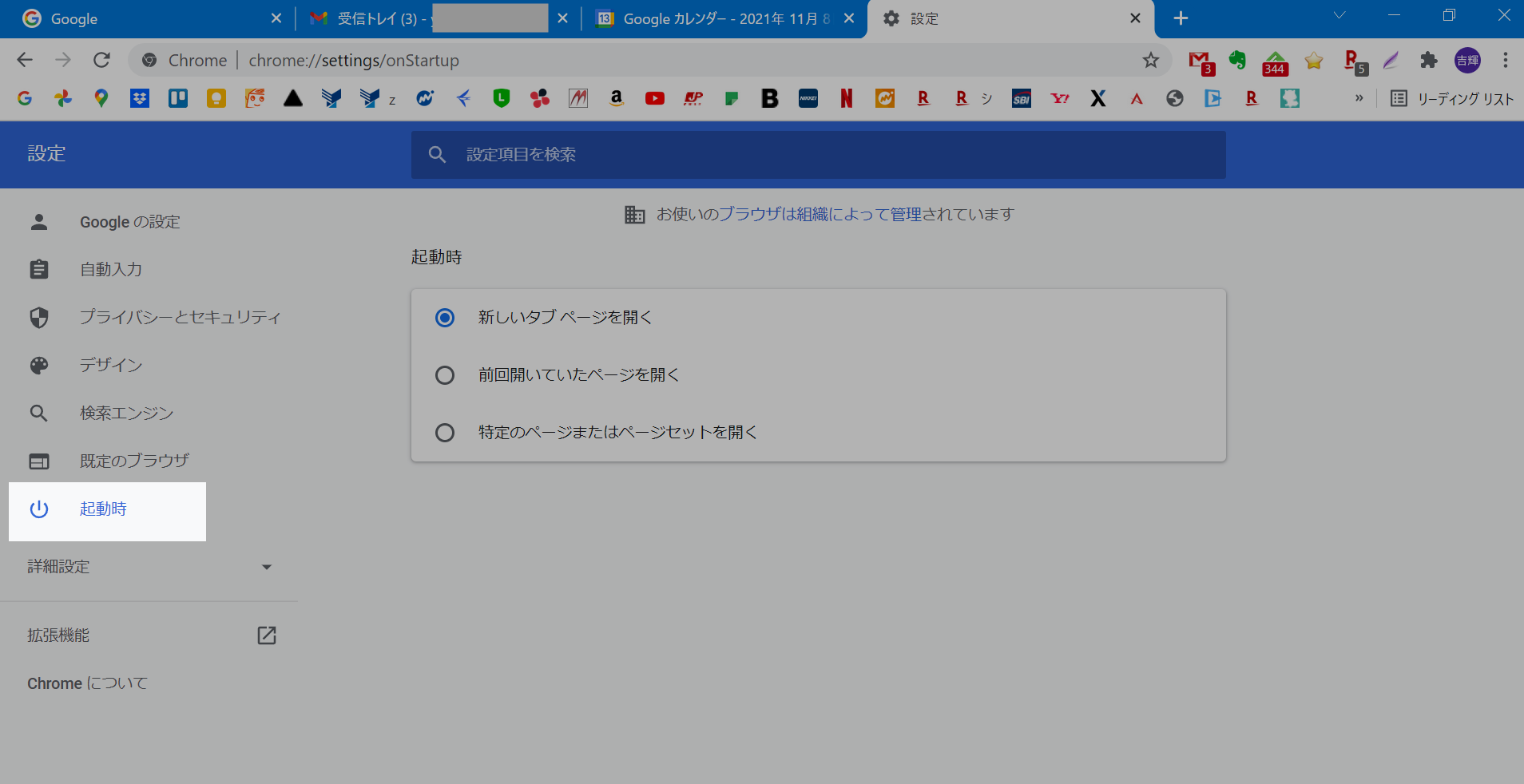
Task: Select 前回開いていたページを開く radio option
Action: 445,375
